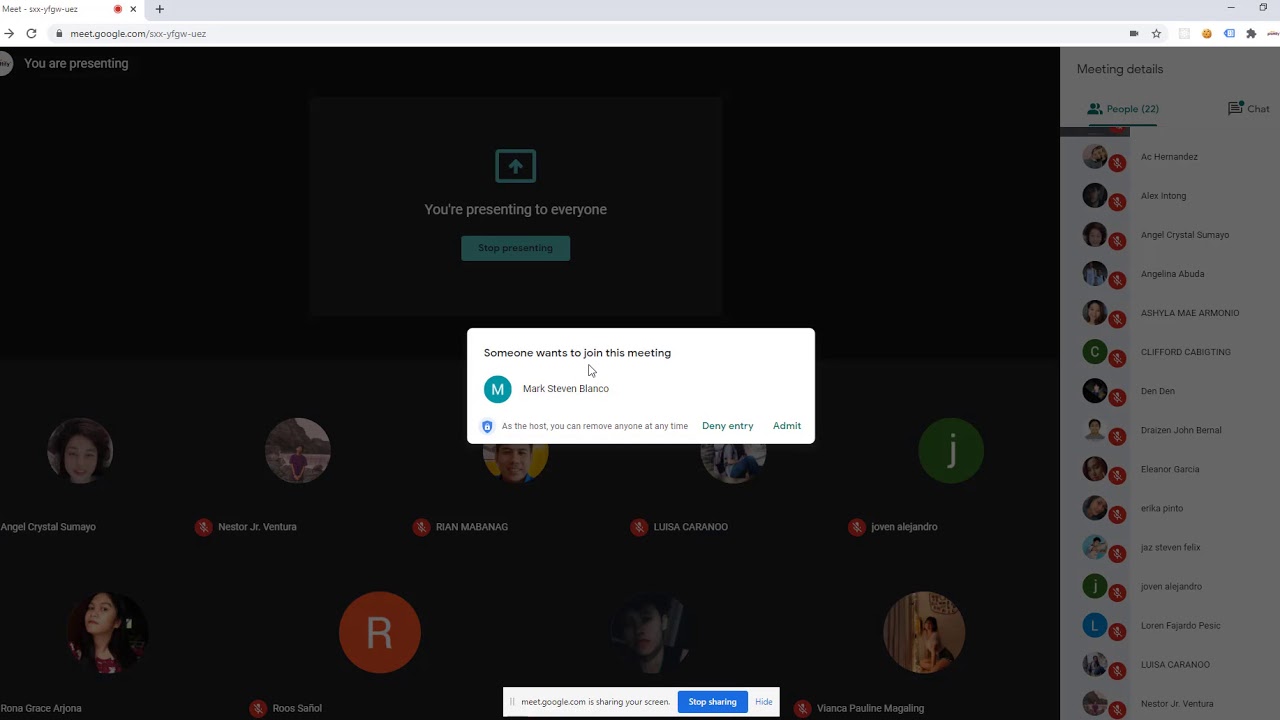Click Alex Intong's muted mic icon

coord(1118,202)
